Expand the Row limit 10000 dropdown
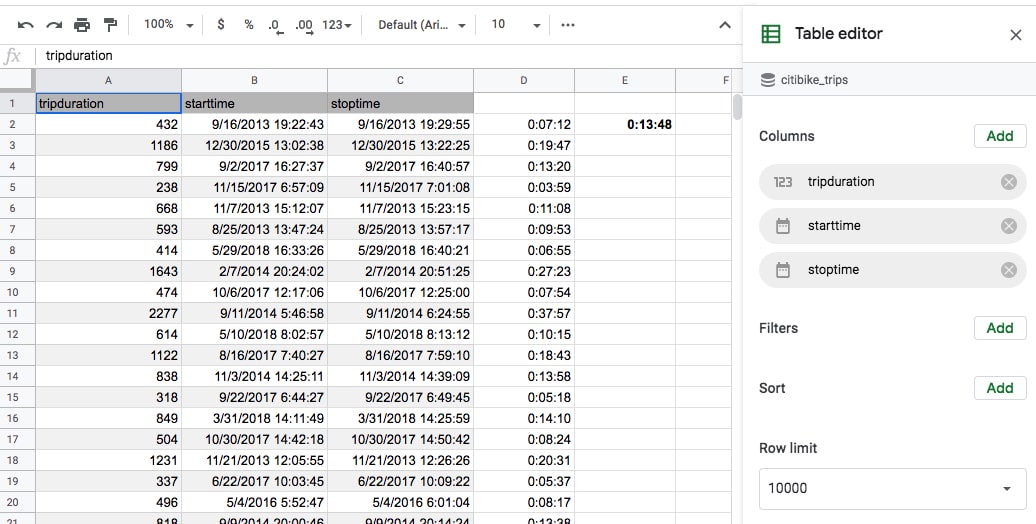 click(892, 488)
